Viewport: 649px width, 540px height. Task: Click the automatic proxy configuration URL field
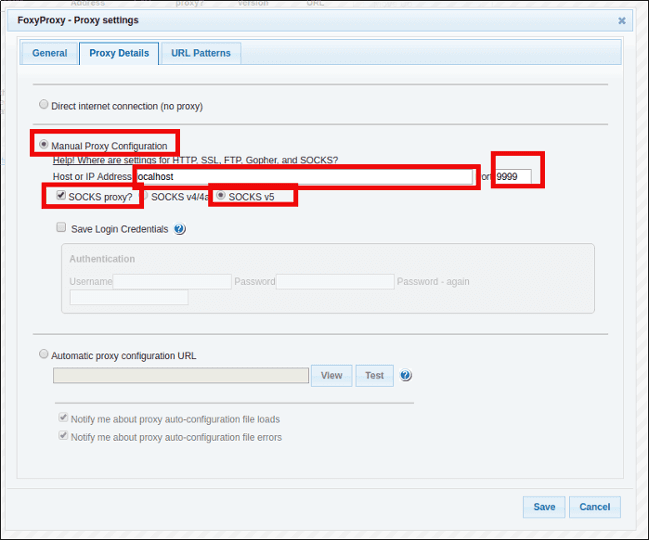[x=181, y=376]
